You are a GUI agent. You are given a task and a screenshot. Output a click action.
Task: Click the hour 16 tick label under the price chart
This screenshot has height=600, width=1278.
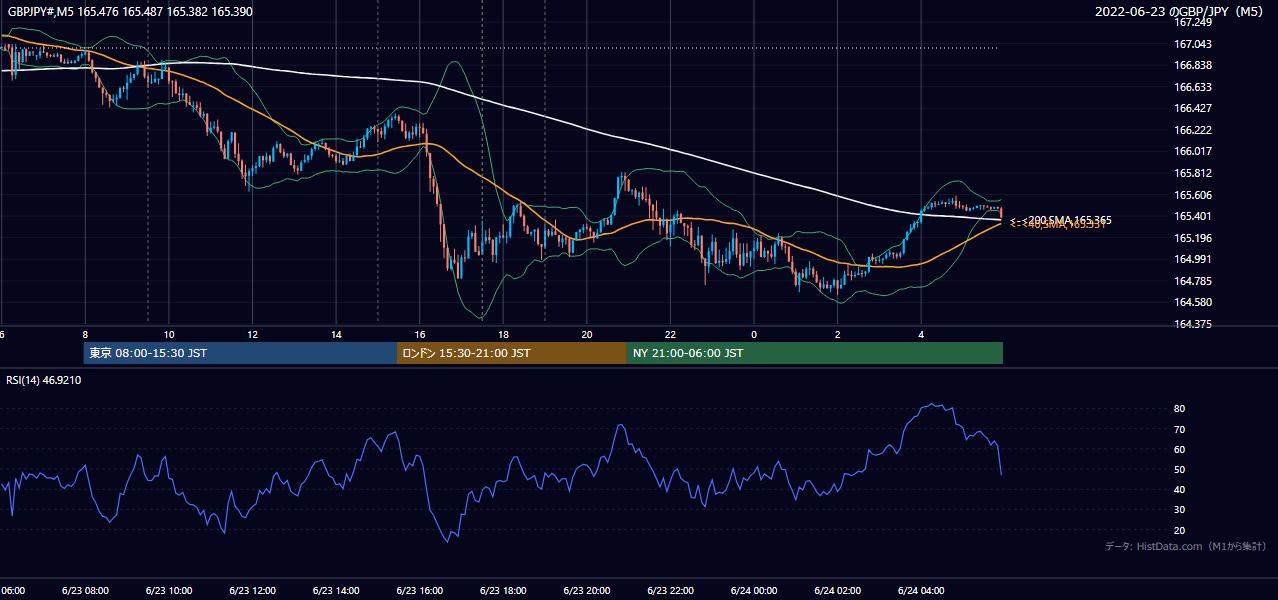click(x=420, y=334)
